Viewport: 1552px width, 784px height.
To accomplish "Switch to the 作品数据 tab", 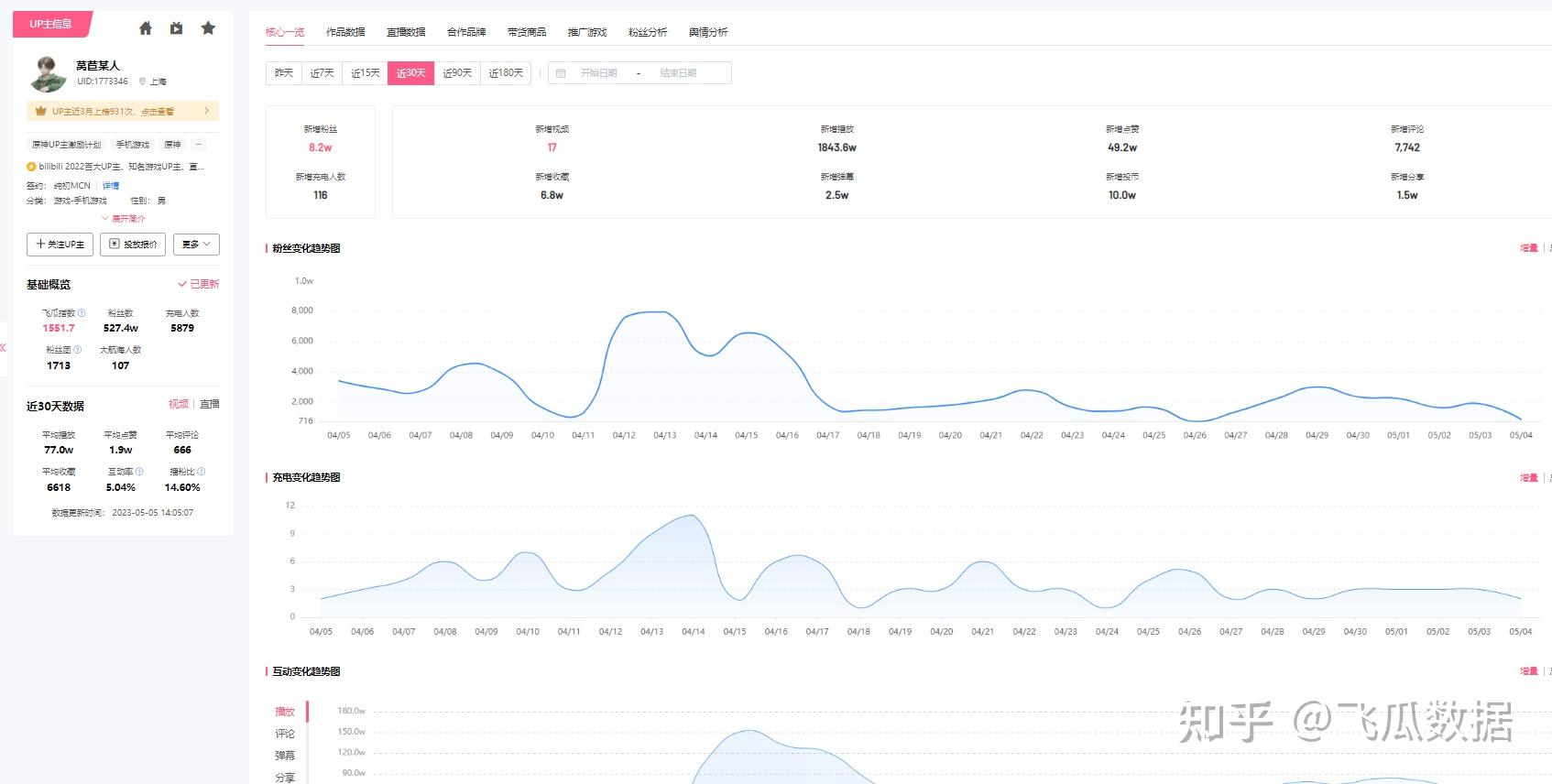I will 345,32.
